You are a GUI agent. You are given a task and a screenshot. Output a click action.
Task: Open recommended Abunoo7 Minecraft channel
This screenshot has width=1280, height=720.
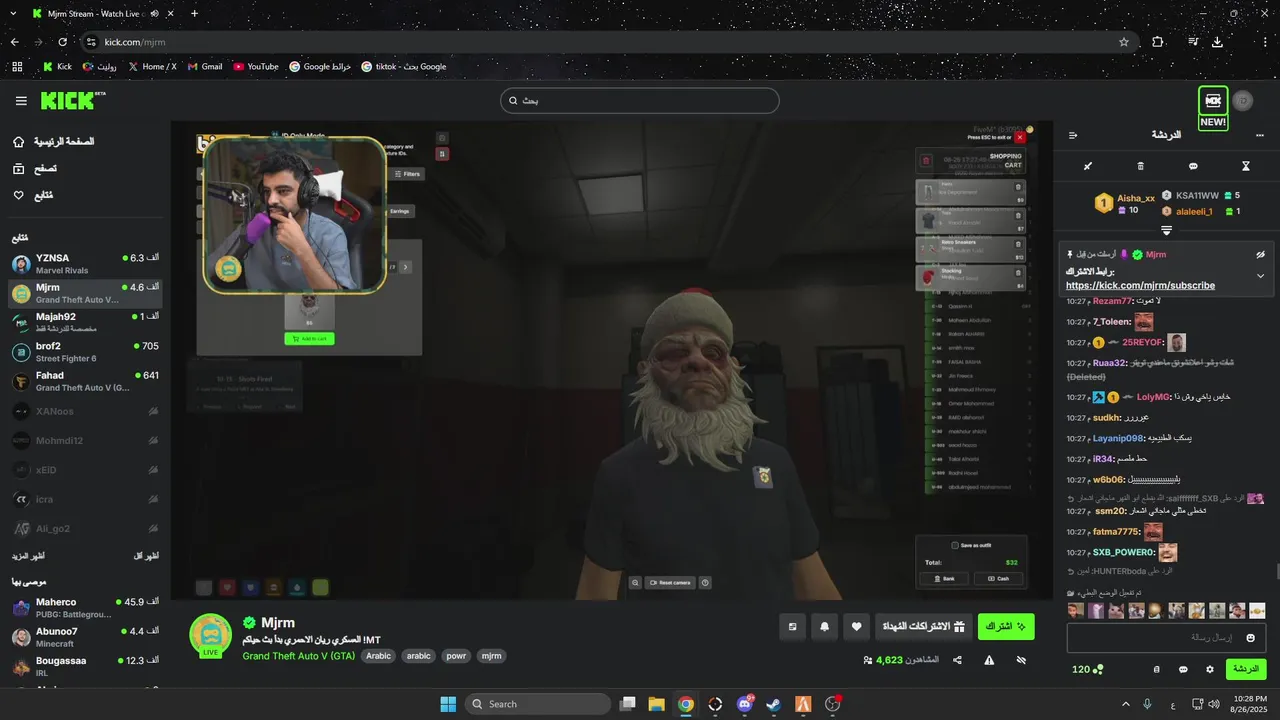[x=85, y=637]
